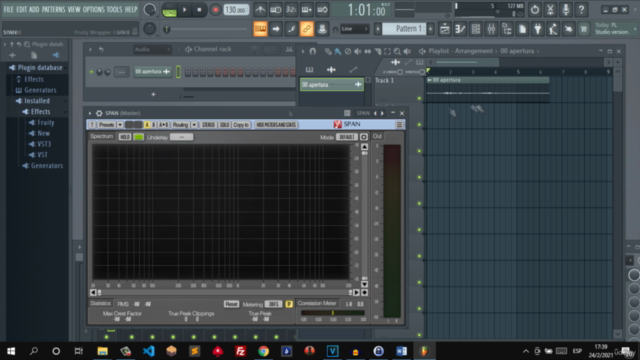This screenshot has width=640, height=360.
Task: Open the Tempo tapper icon
Action: point(553,29)
